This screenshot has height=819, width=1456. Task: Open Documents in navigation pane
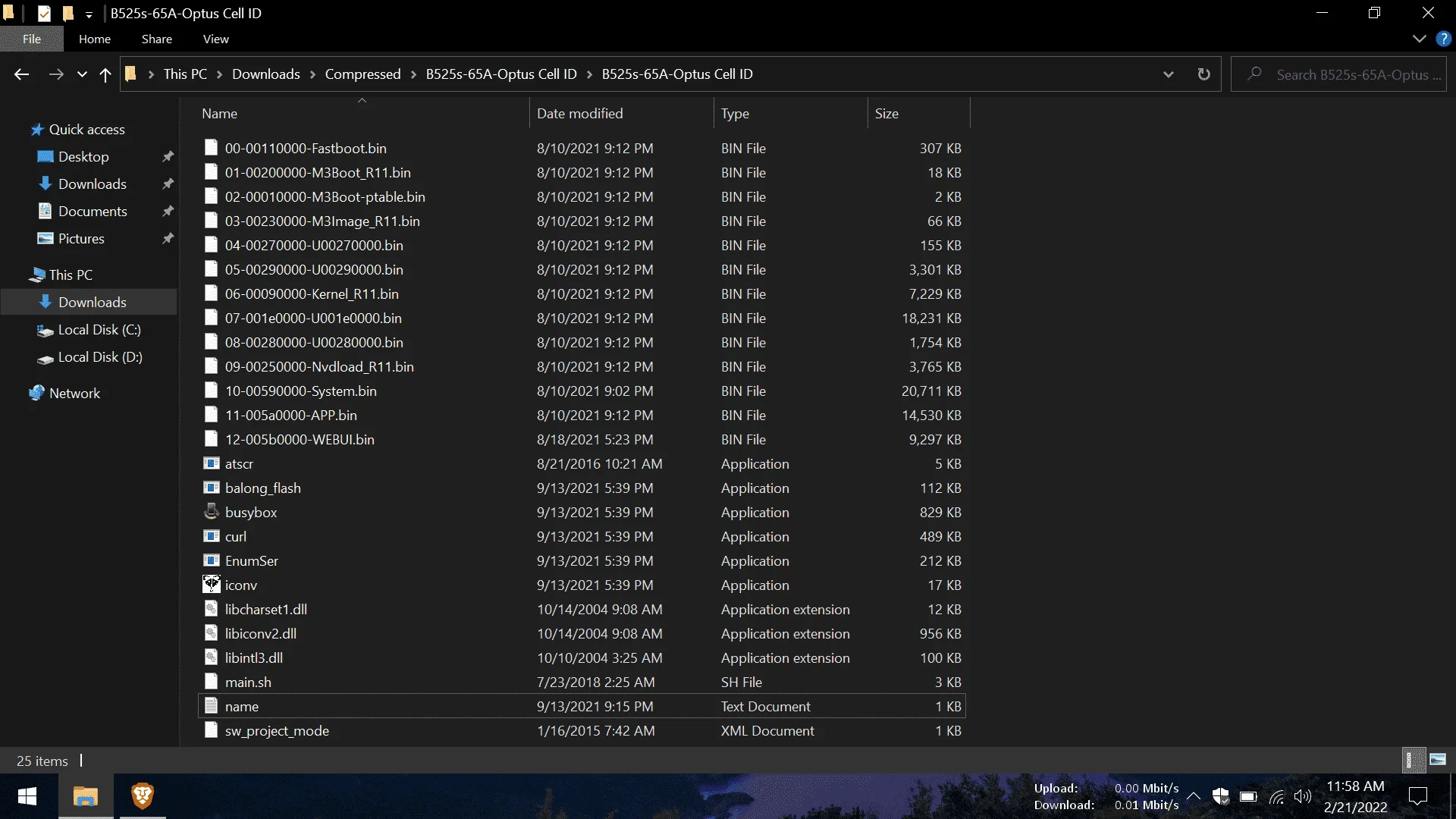(x=93, y=212)
